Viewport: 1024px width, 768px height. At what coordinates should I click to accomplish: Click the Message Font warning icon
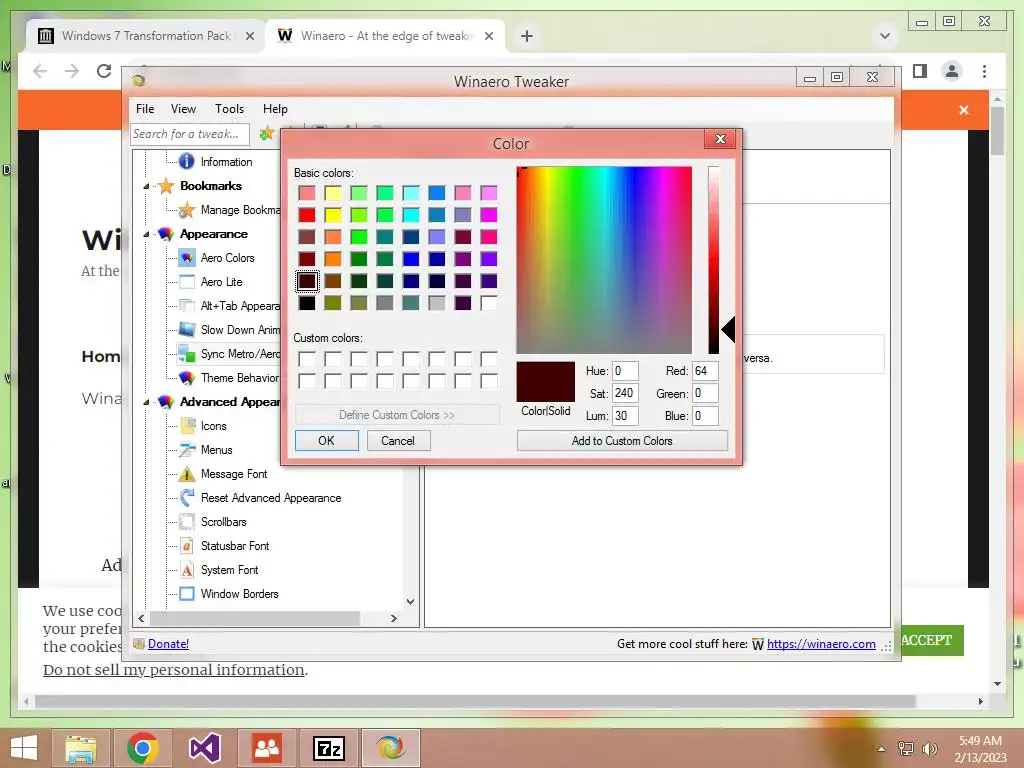187,473
